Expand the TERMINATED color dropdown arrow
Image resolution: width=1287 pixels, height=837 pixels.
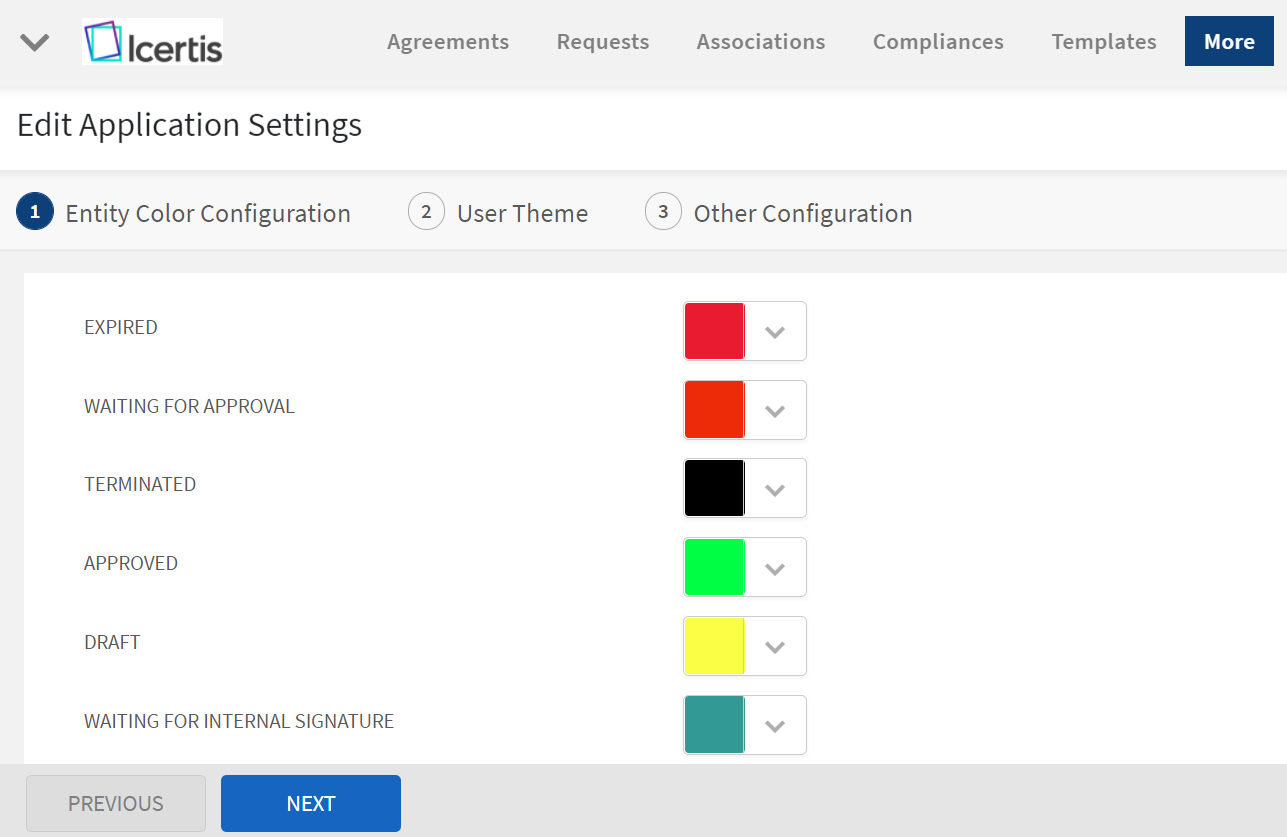click(775, 489)
